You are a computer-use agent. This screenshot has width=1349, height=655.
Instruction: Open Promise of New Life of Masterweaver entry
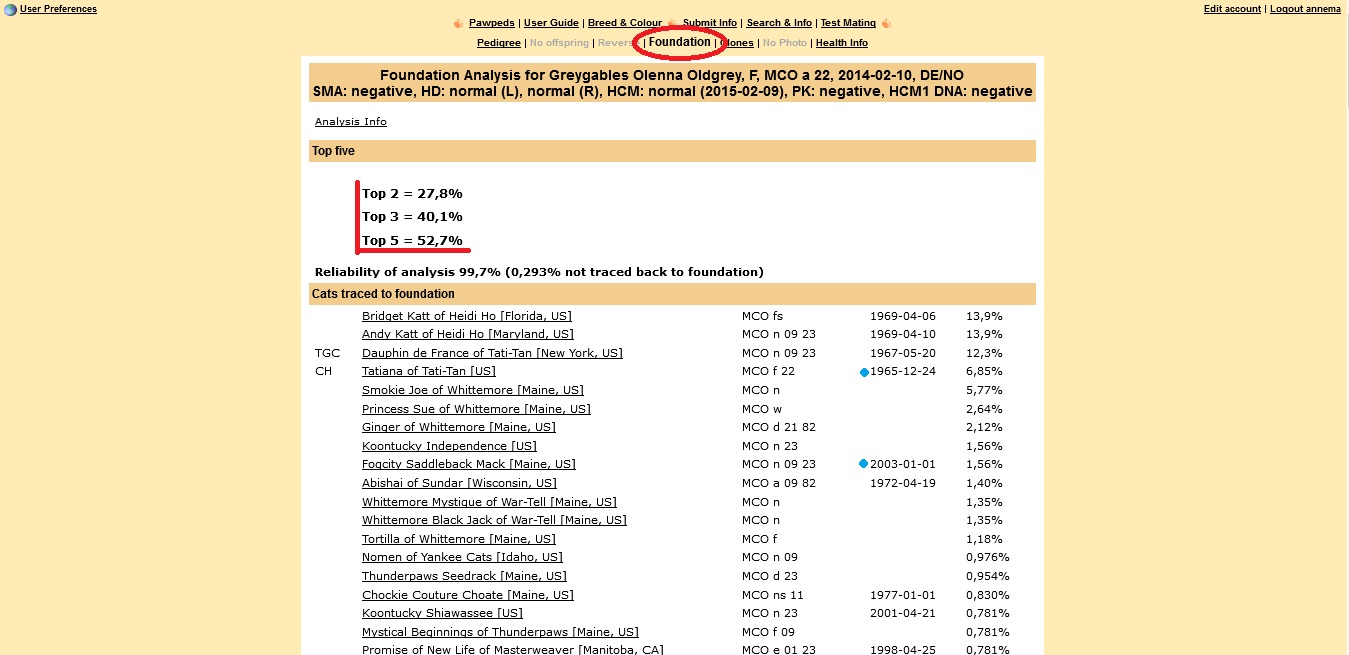[512, 650]
